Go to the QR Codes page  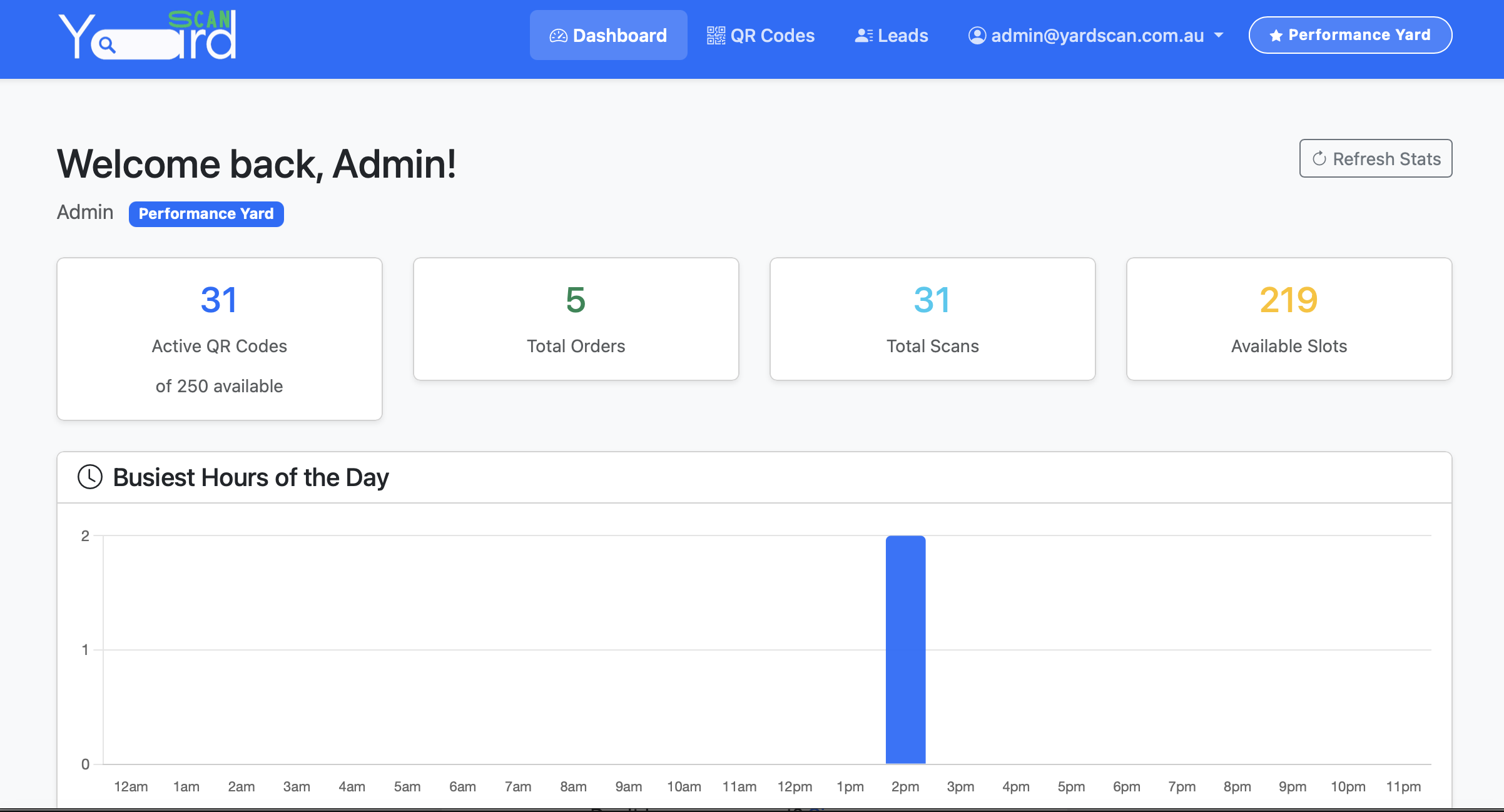click(761, 35)
